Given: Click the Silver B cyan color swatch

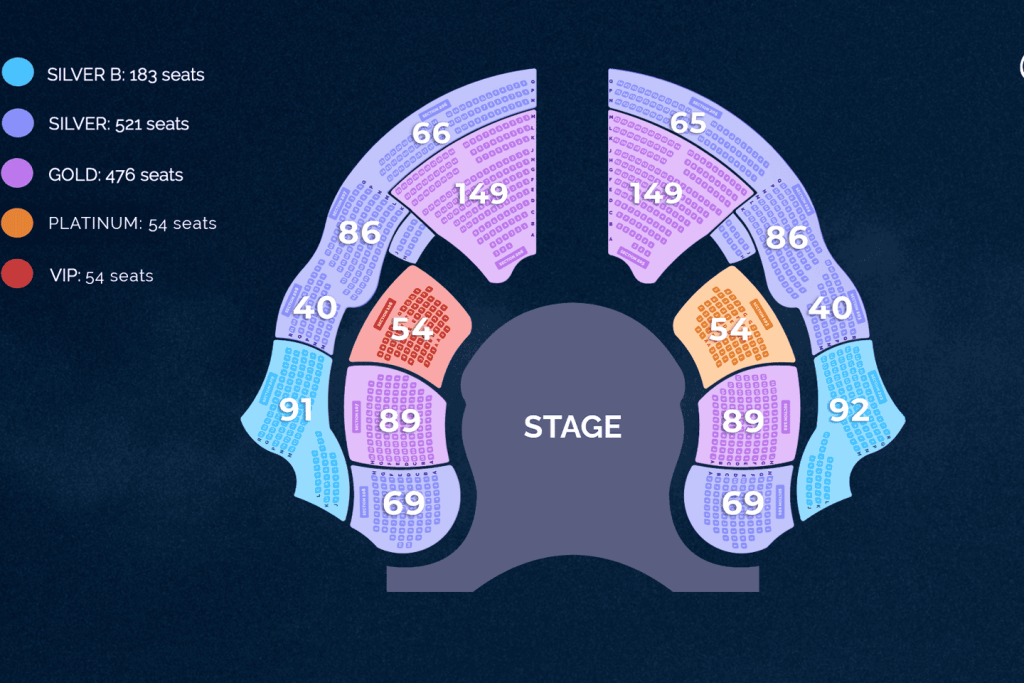Looking at the screenshot, I should click(18, 72).
